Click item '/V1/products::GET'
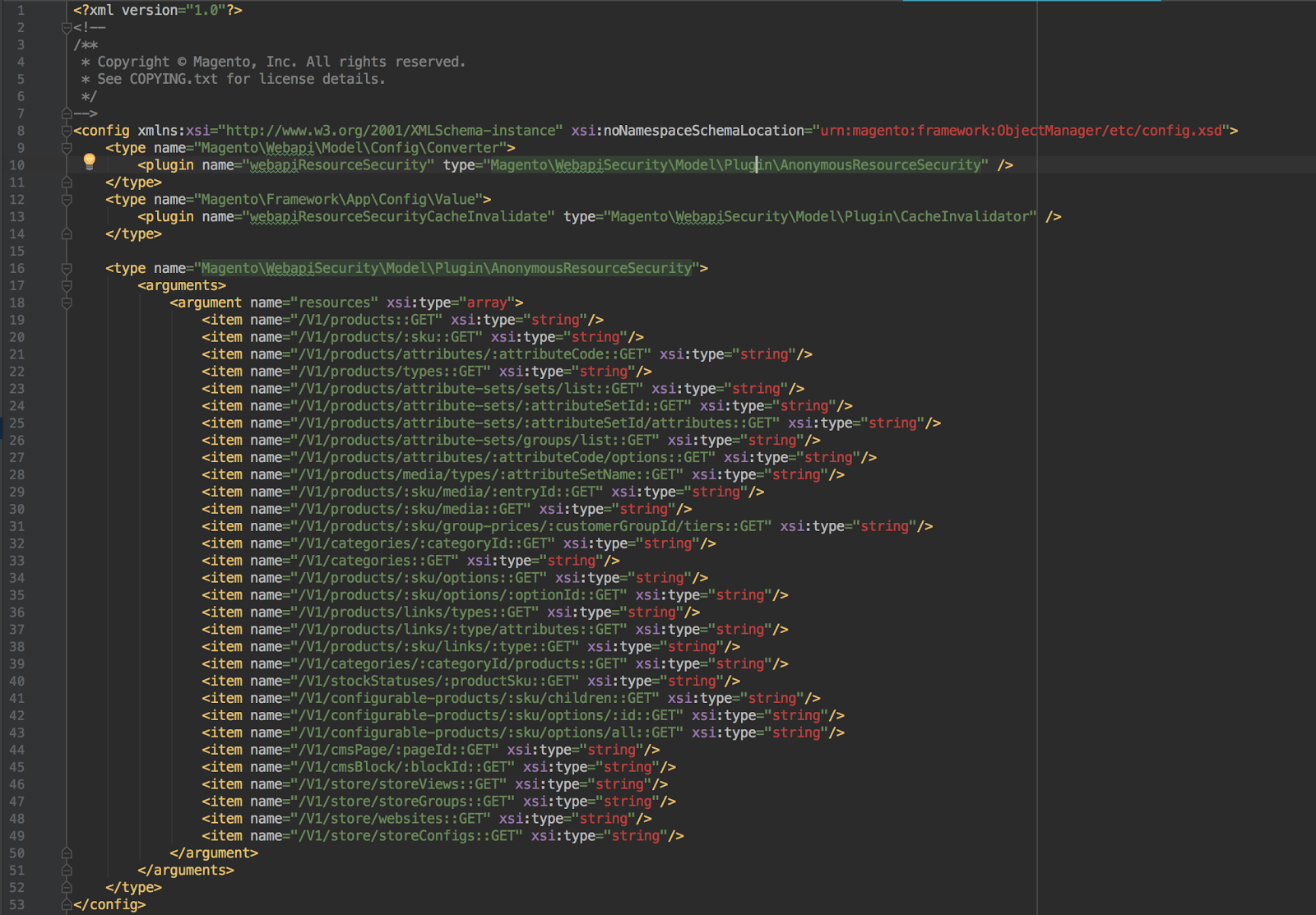The image size is (1316, 915). point(367,321)
